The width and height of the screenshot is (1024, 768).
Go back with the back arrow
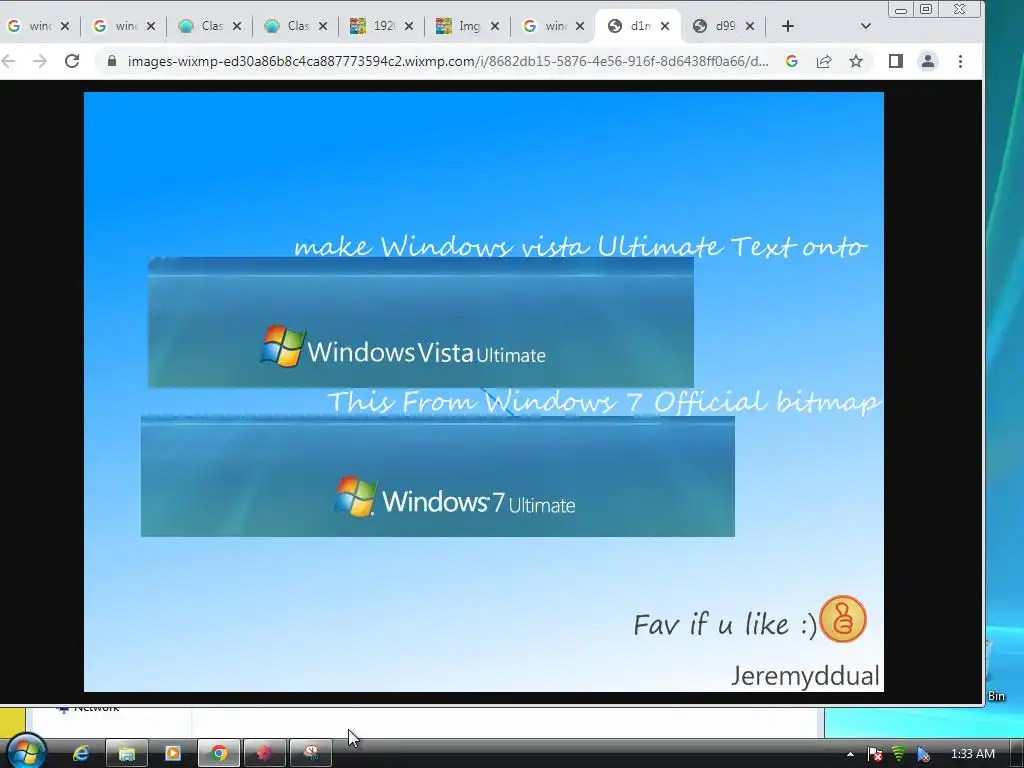[8, 61]
